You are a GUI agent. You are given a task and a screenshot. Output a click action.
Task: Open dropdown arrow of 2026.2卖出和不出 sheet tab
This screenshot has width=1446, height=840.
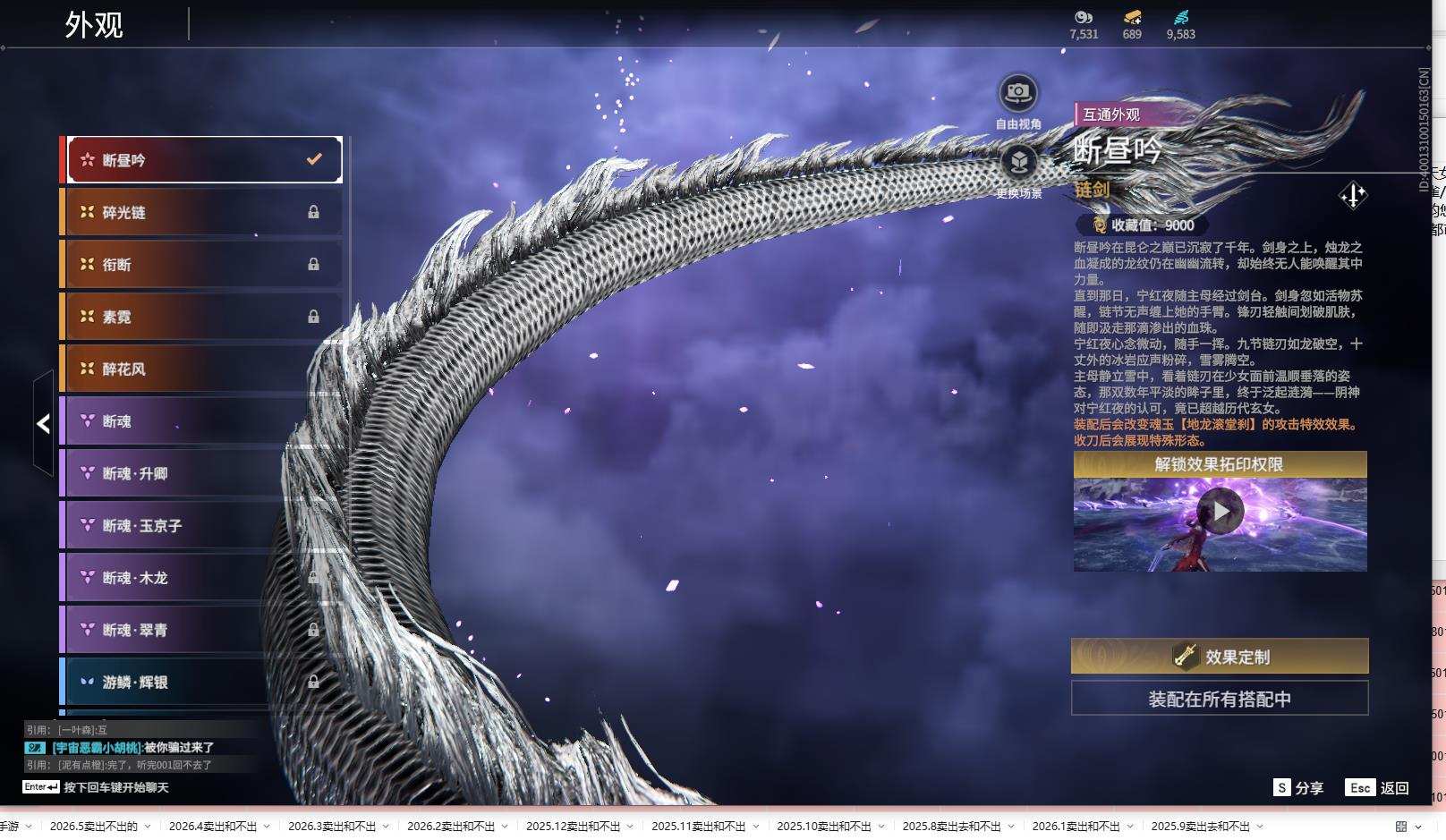[x=505, y=827]
